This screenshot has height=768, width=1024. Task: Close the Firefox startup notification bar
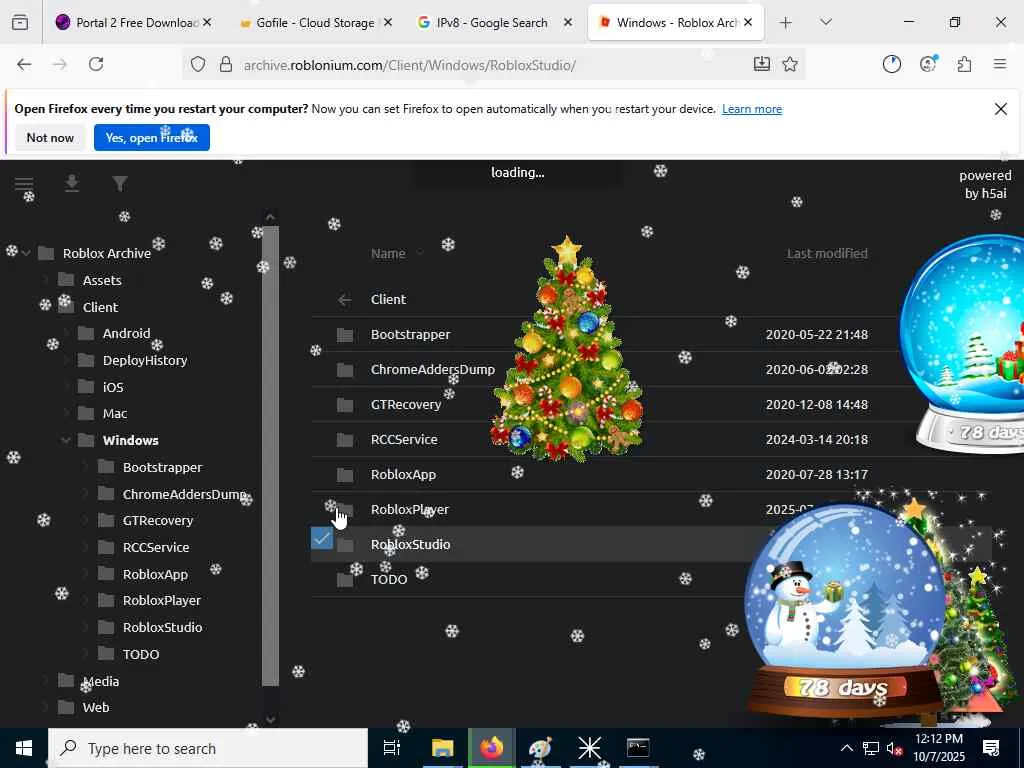[1000, 109]
